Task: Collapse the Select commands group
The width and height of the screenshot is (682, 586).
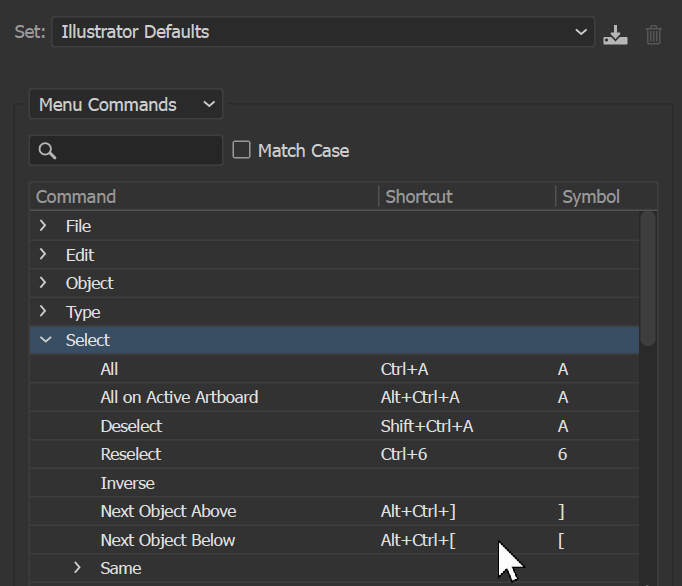Action: coord(45,340)
